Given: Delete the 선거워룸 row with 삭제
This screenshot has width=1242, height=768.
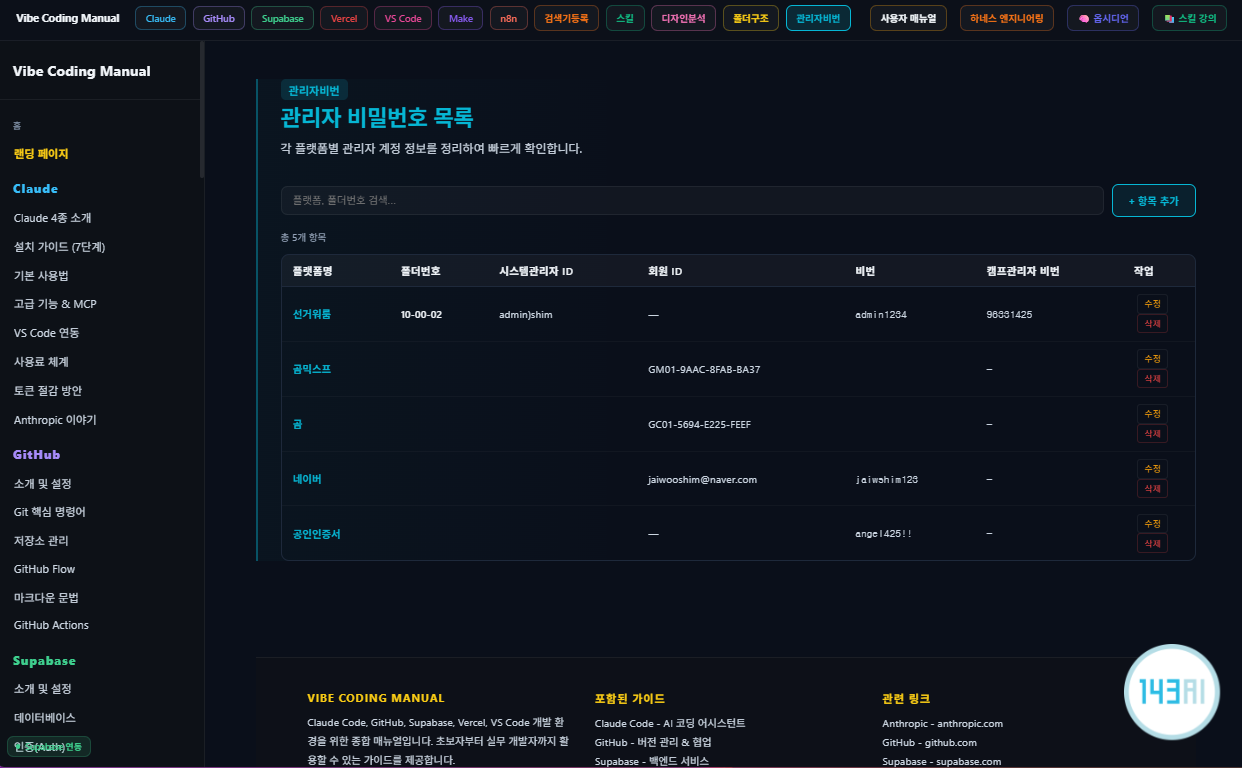Looking at the screenshot, I should pyautogui.click(x=1152, y=324).
